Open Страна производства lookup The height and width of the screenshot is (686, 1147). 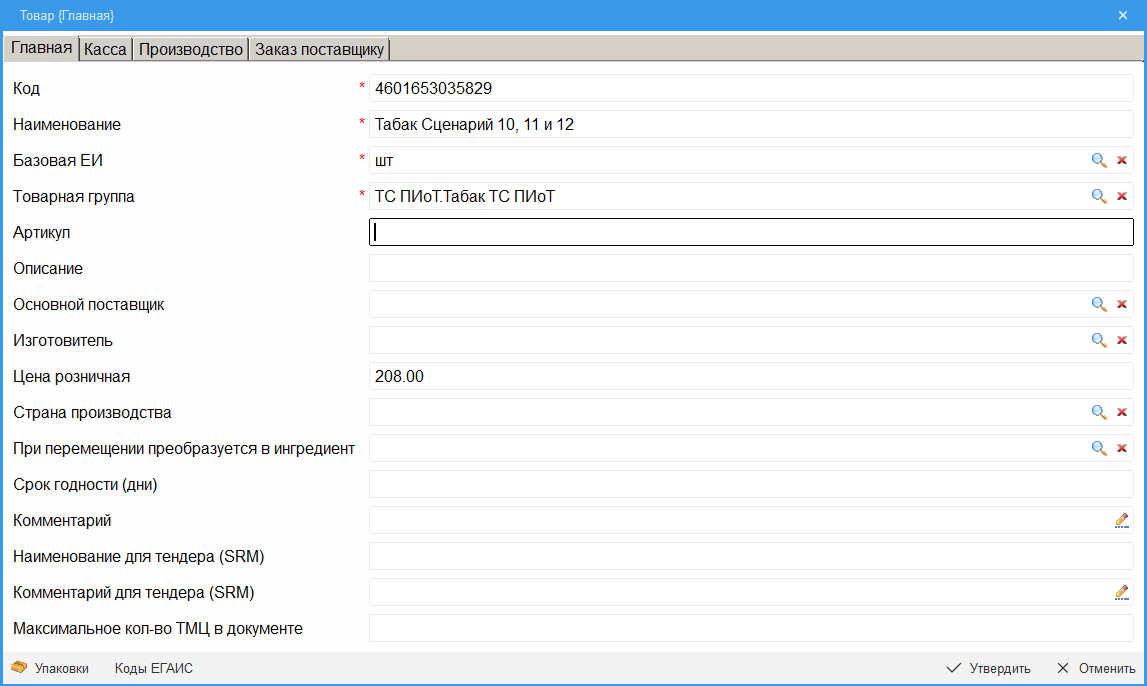click(1098, 412)
